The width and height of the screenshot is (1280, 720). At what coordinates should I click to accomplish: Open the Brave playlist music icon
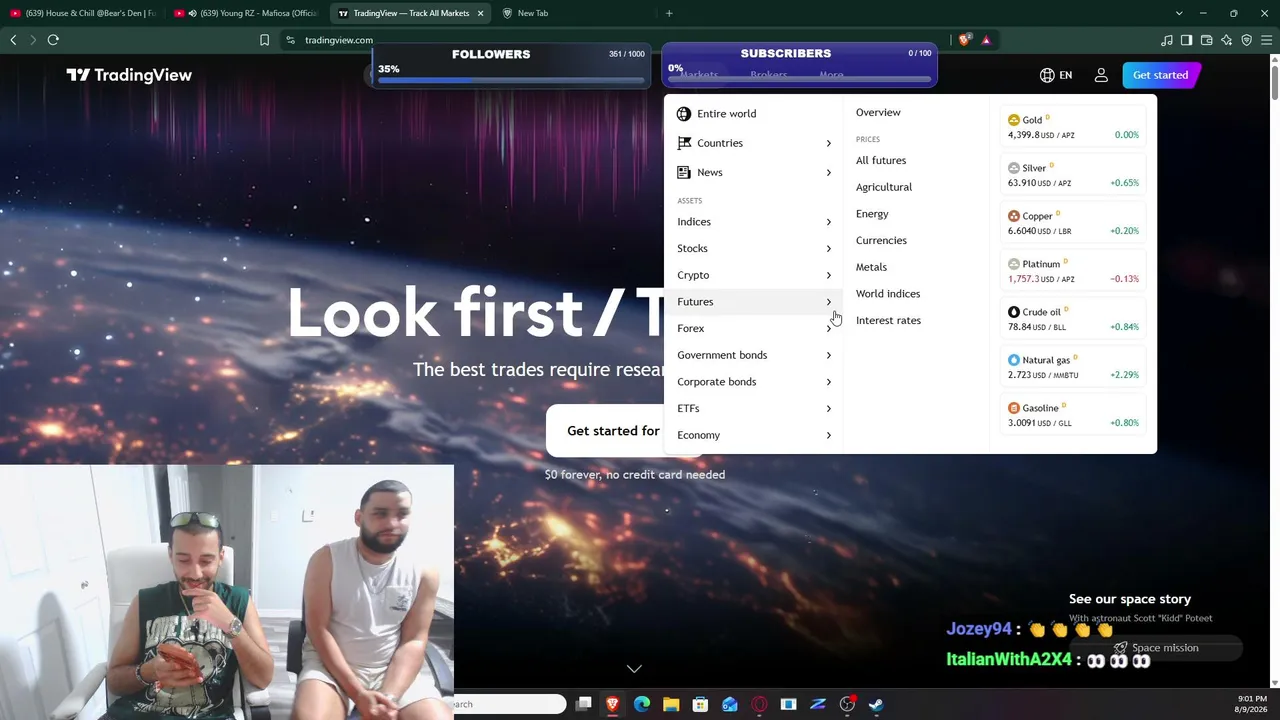pos(1167,40)
